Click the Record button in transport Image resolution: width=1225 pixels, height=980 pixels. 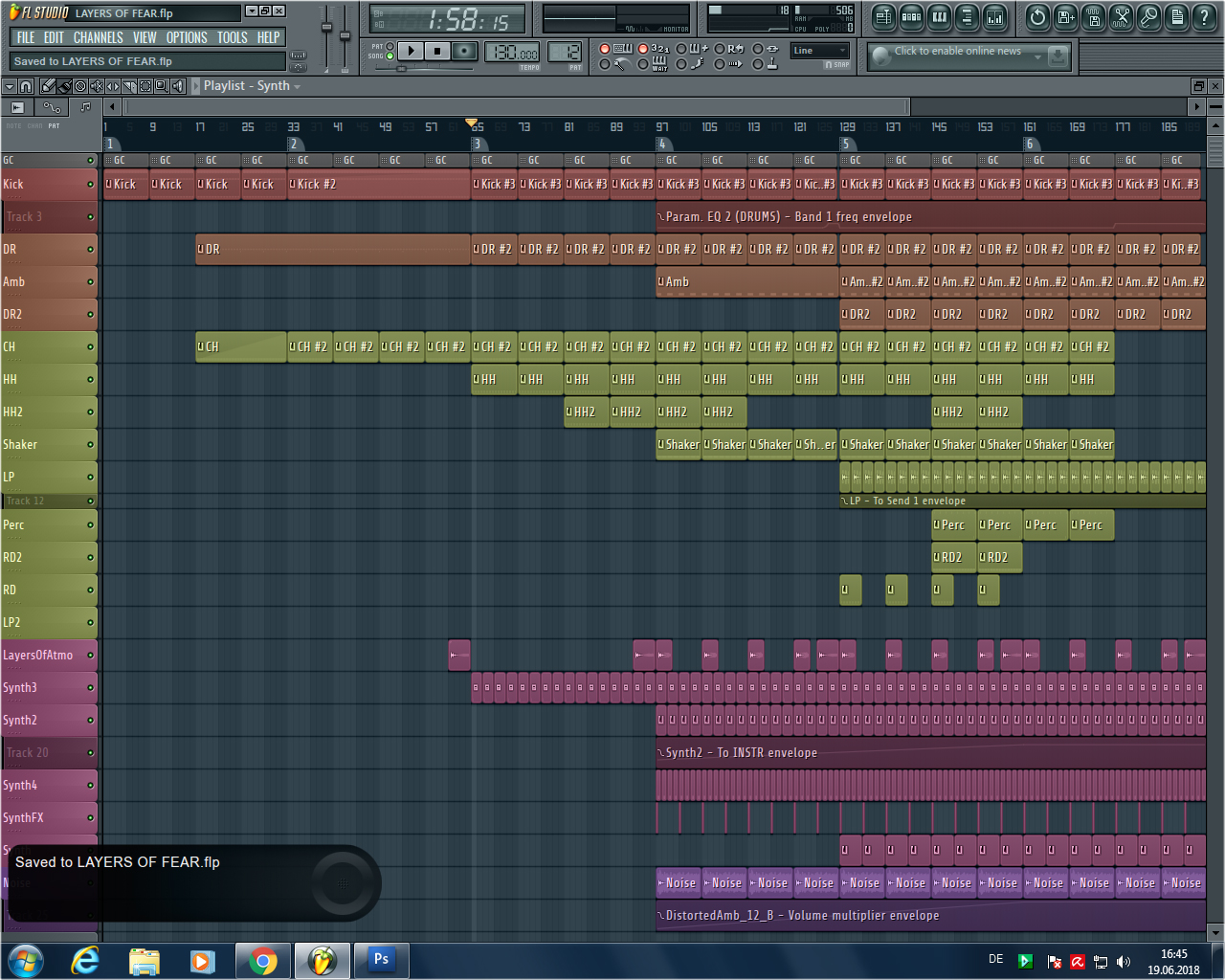tap(464, 51)
